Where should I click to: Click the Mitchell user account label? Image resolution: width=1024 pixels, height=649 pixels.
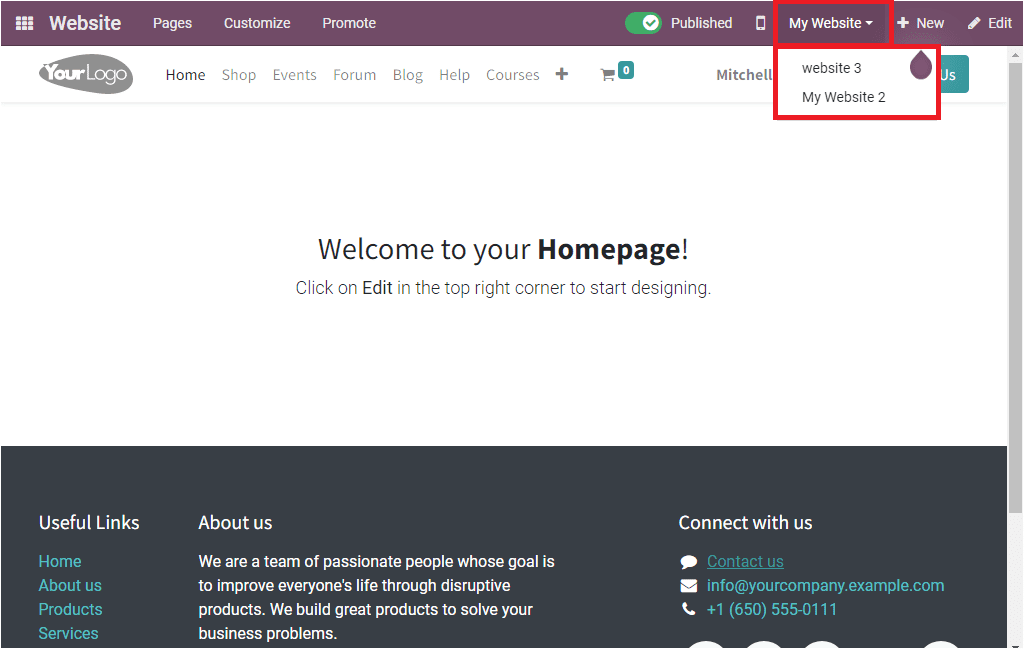[x=745, y=74]
